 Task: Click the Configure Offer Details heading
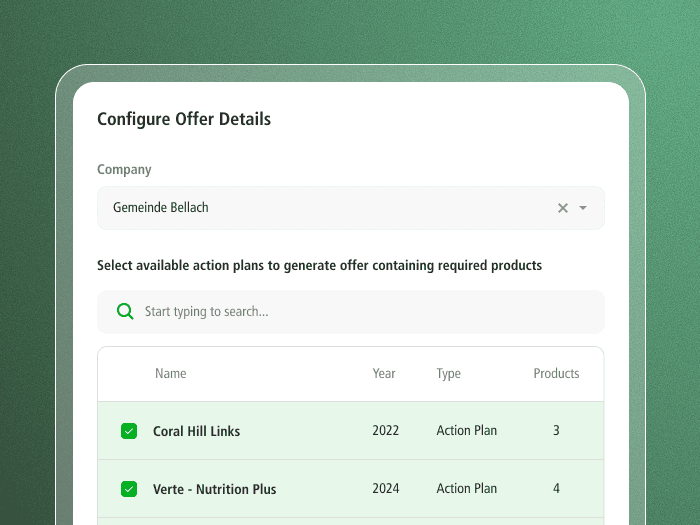(184, 119)
